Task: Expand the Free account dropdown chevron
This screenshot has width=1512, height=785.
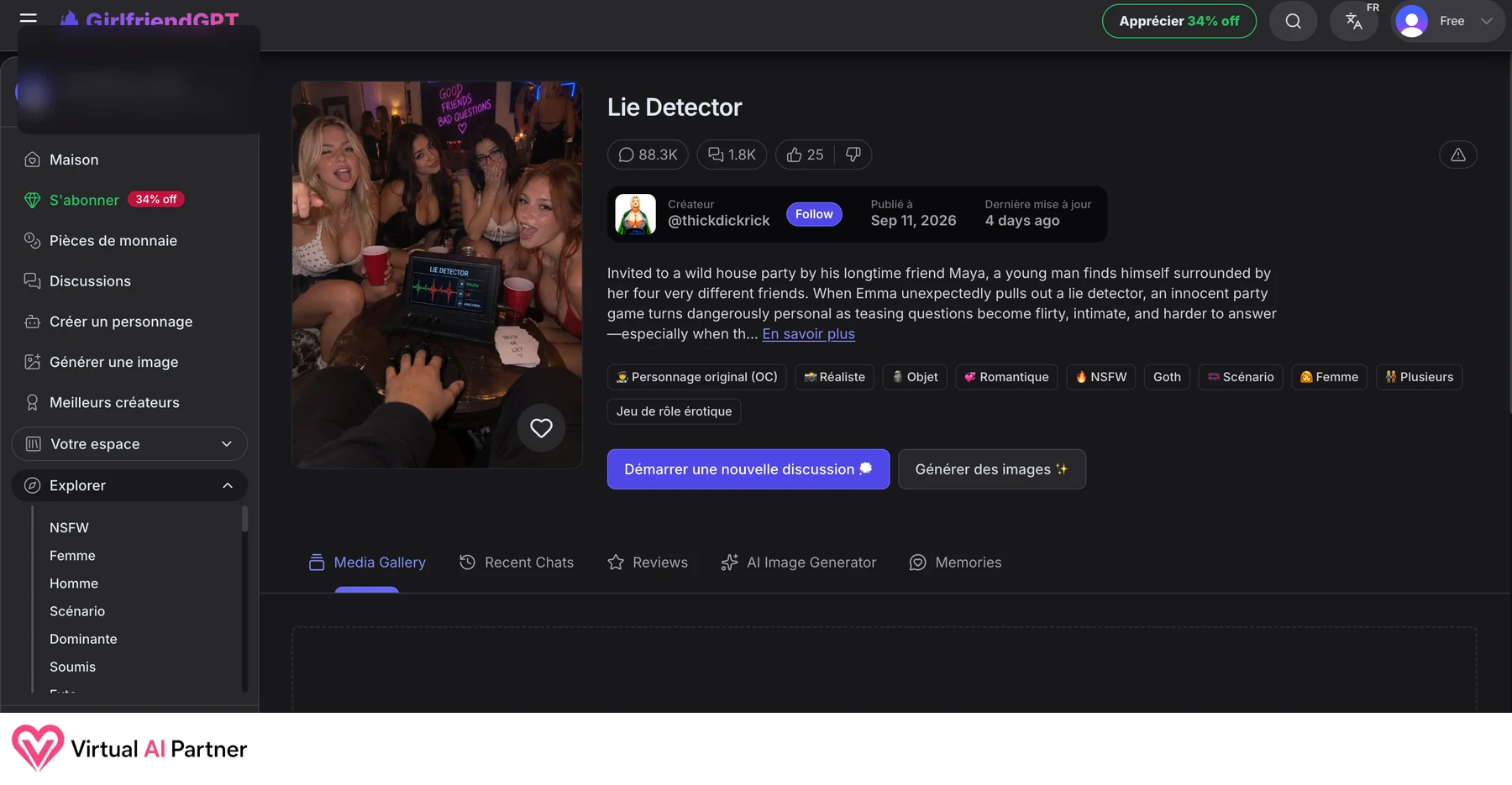Action: pyautogui.click(x=1487, y=21)
